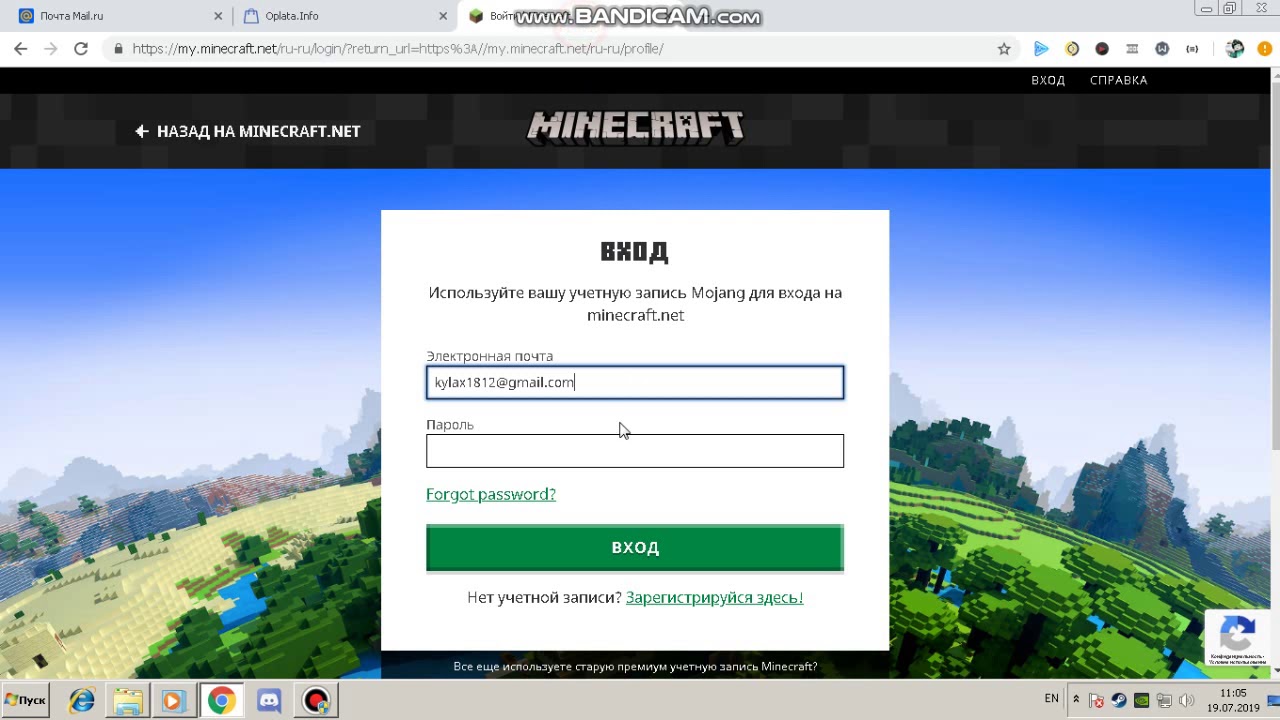Click old premium Minecraft account text
The width and height of the screenshot is (1280, 720).
click(635, 666)
